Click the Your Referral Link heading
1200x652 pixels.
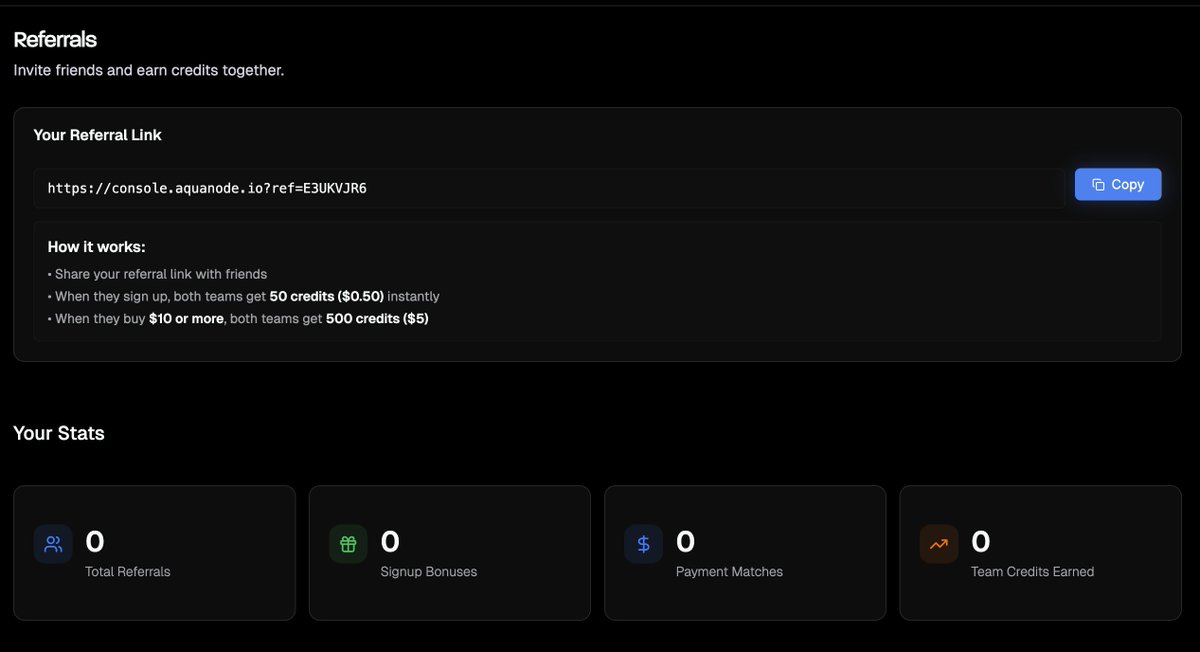(97, 135)
